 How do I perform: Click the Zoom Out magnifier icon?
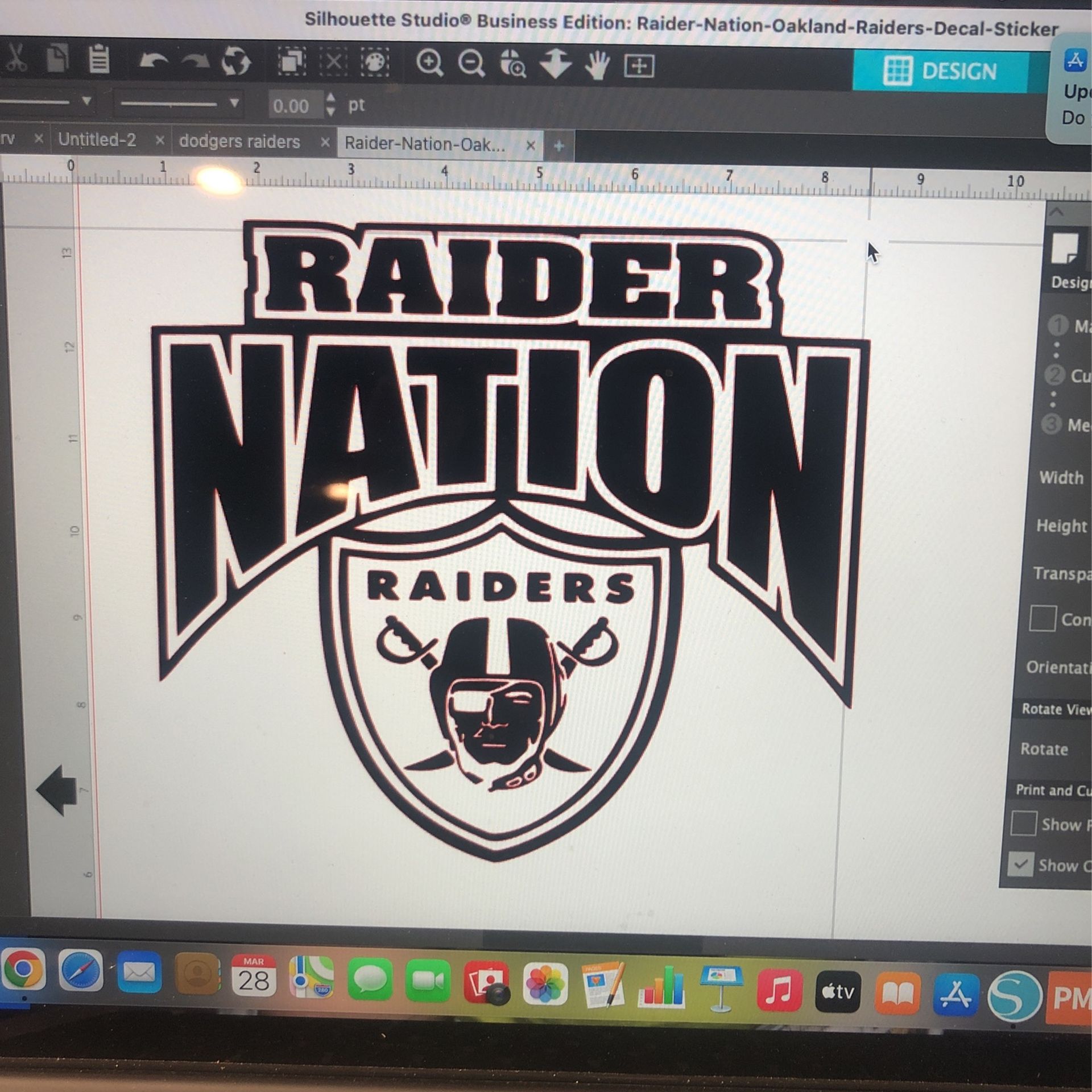point(471,63)
